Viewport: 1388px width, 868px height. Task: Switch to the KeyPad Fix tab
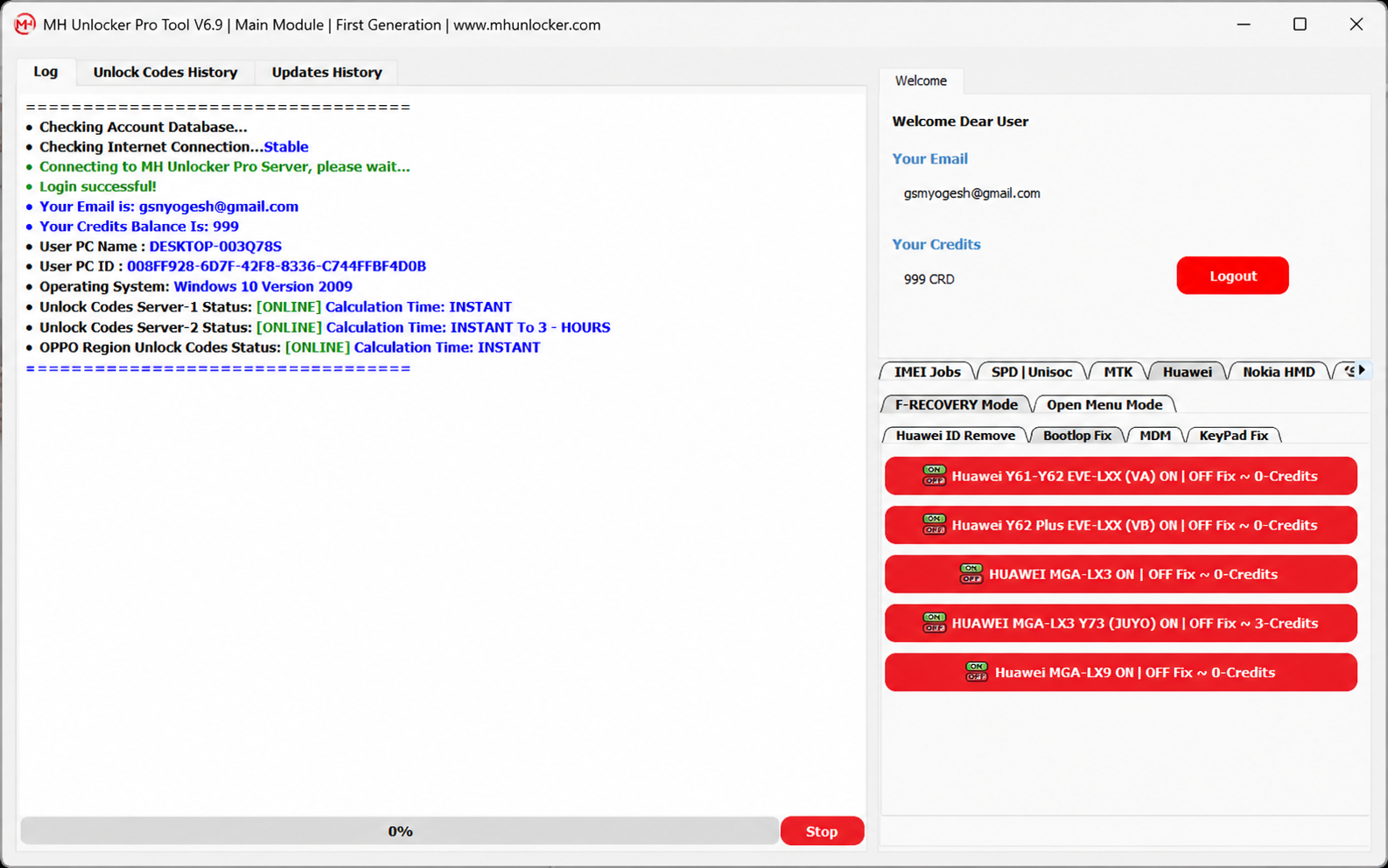(x=1233, y=435)
